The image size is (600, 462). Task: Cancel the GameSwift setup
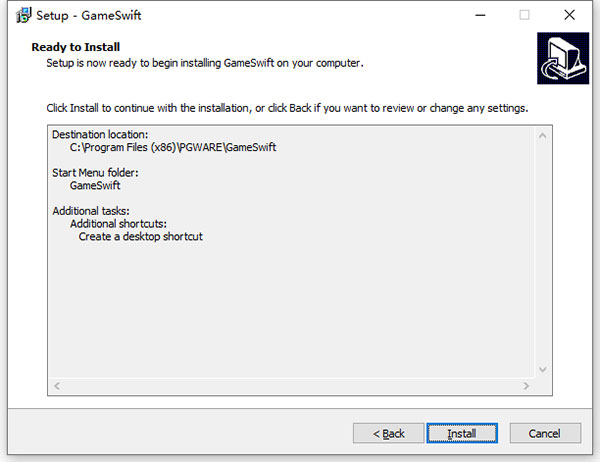pos(545,433)
